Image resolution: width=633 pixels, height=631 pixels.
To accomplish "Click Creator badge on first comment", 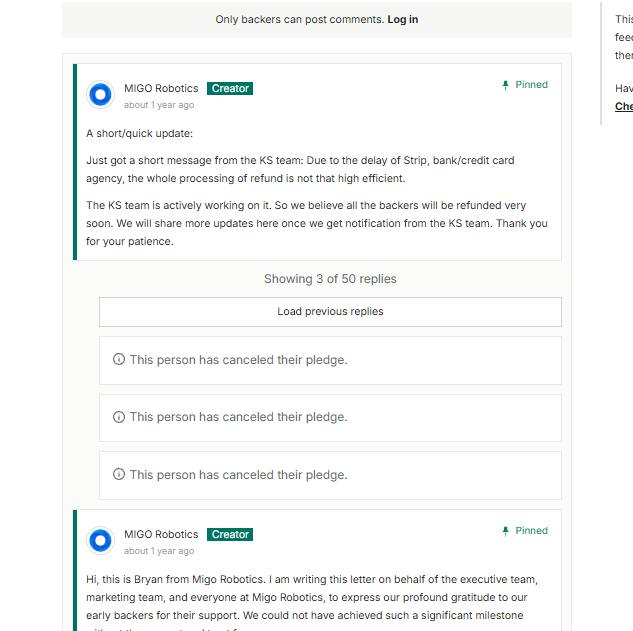I will [230, 88].
